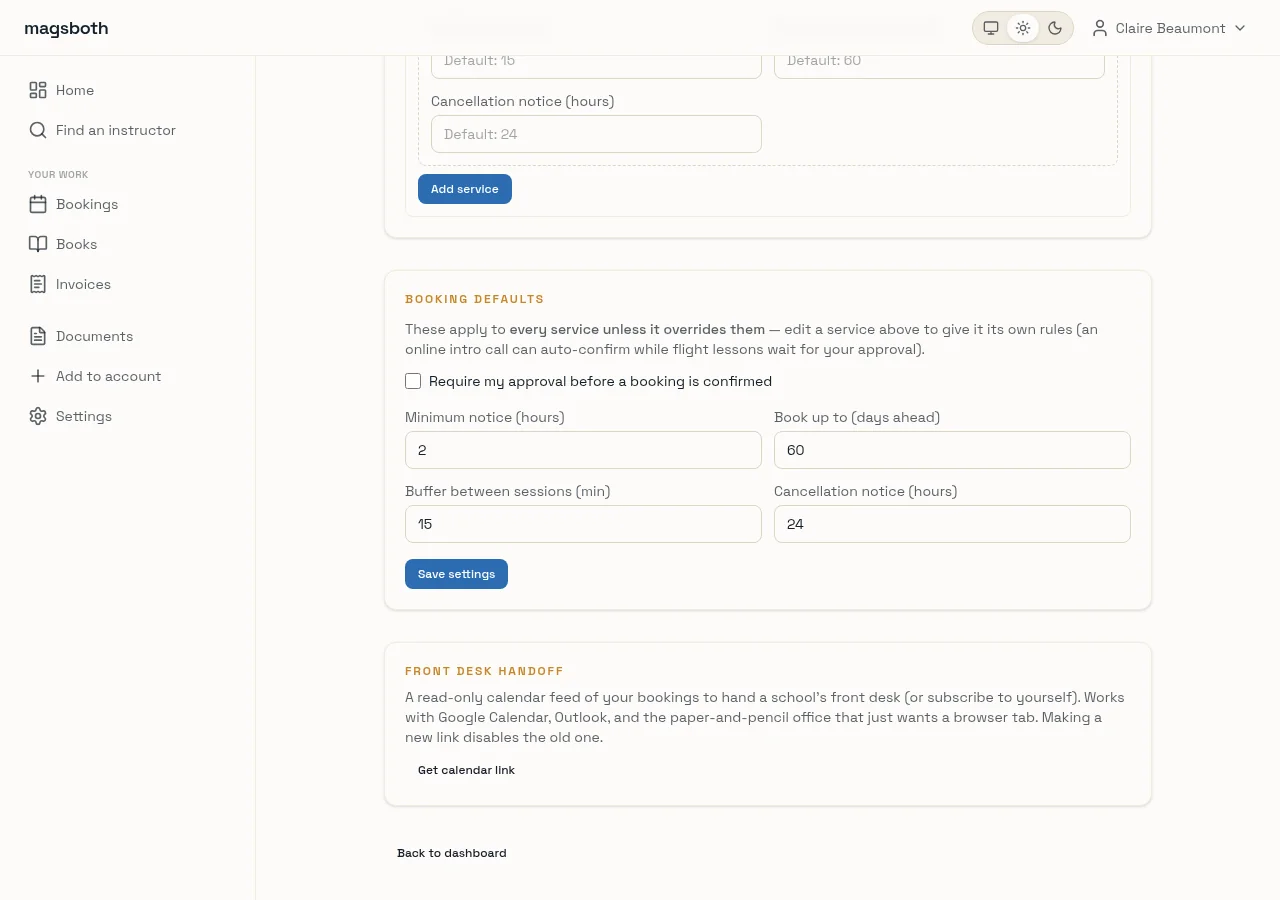
Task: Click Add service button
Action: tap(465, 189)
